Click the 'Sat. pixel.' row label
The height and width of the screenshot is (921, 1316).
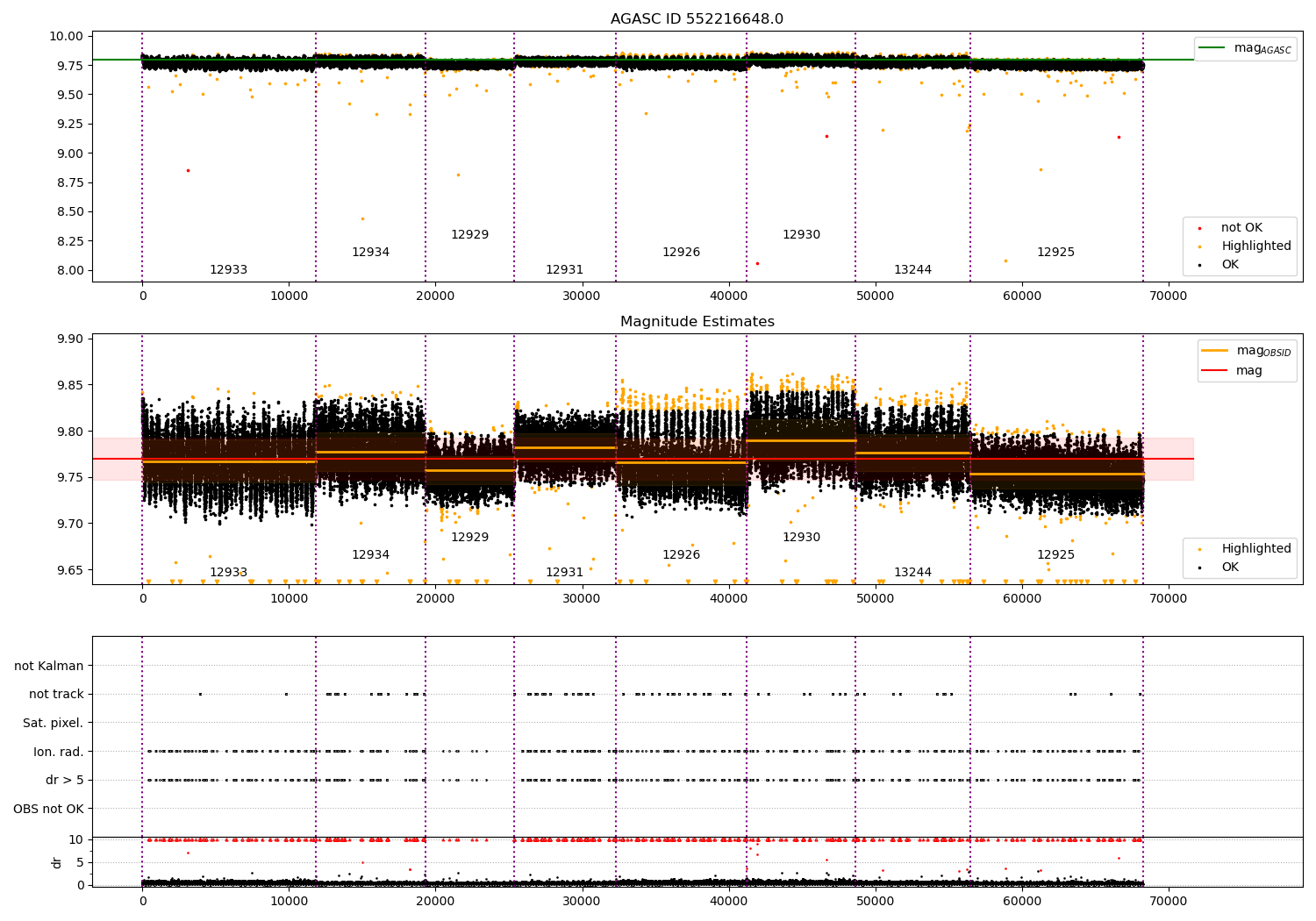pos(54,724)
